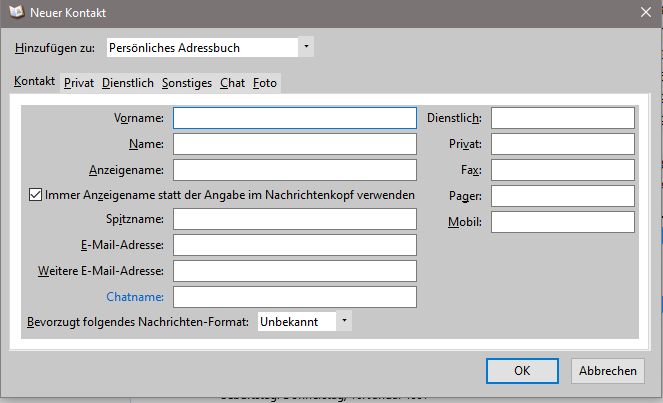
Task: Select the Spitzname text field
Action: 294,219
